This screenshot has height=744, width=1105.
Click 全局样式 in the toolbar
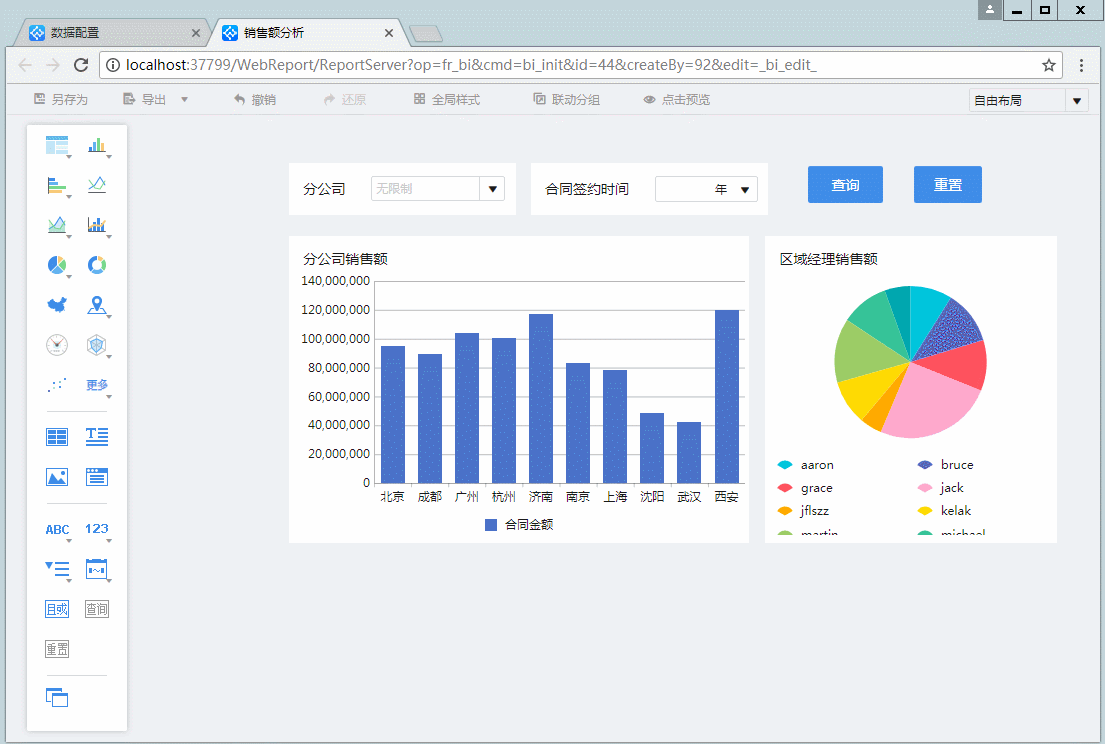click(447, 100)
